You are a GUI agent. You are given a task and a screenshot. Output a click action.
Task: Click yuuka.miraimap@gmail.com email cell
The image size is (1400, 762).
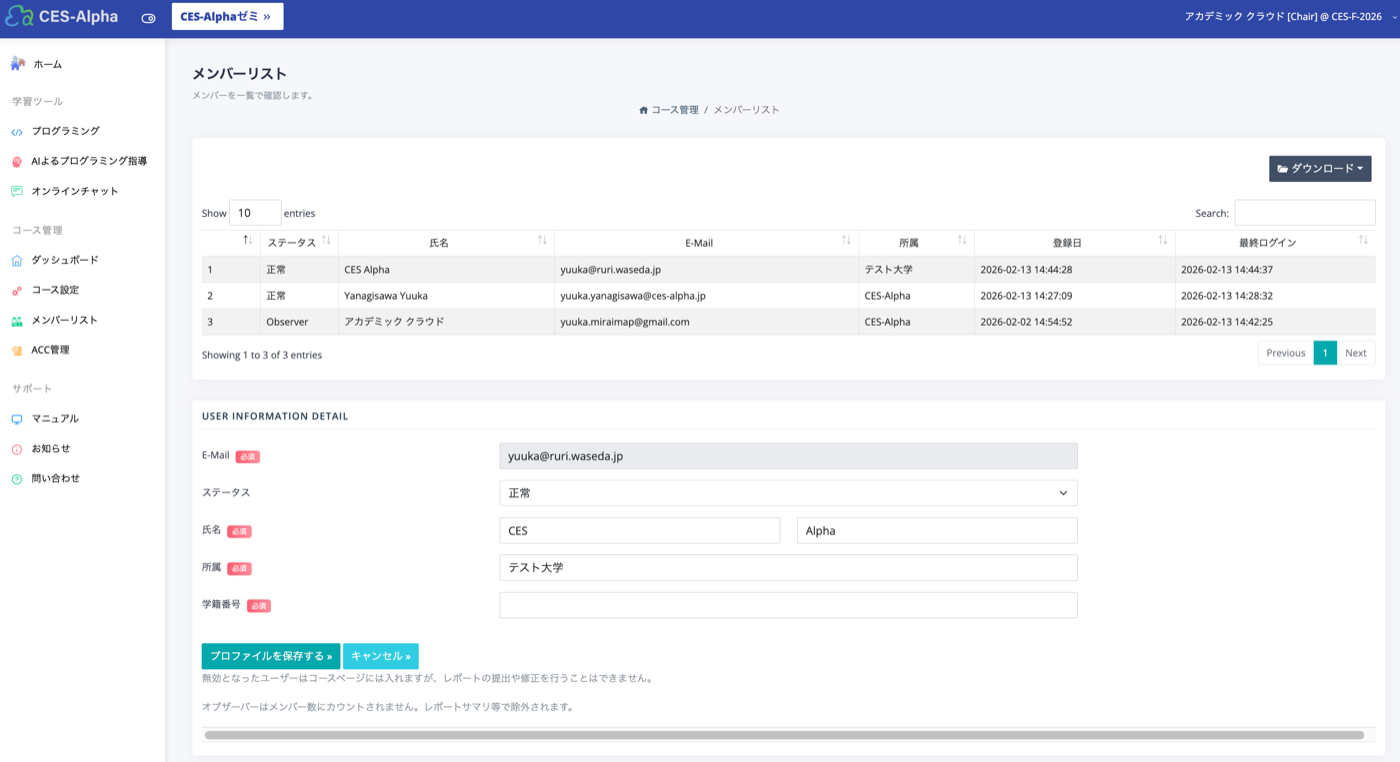(706, 322)
